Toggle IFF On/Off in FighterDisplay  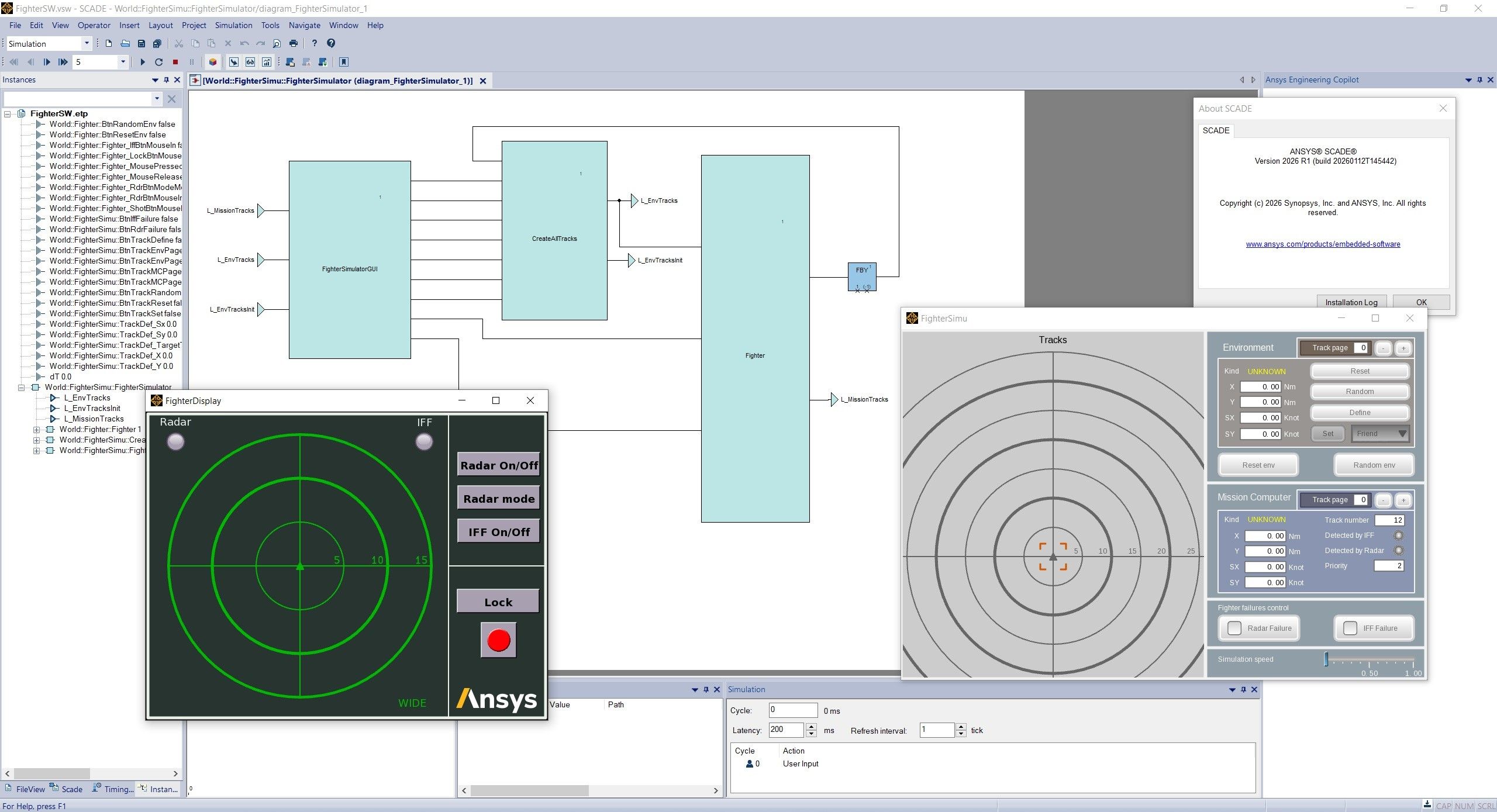tap(498, 532)
